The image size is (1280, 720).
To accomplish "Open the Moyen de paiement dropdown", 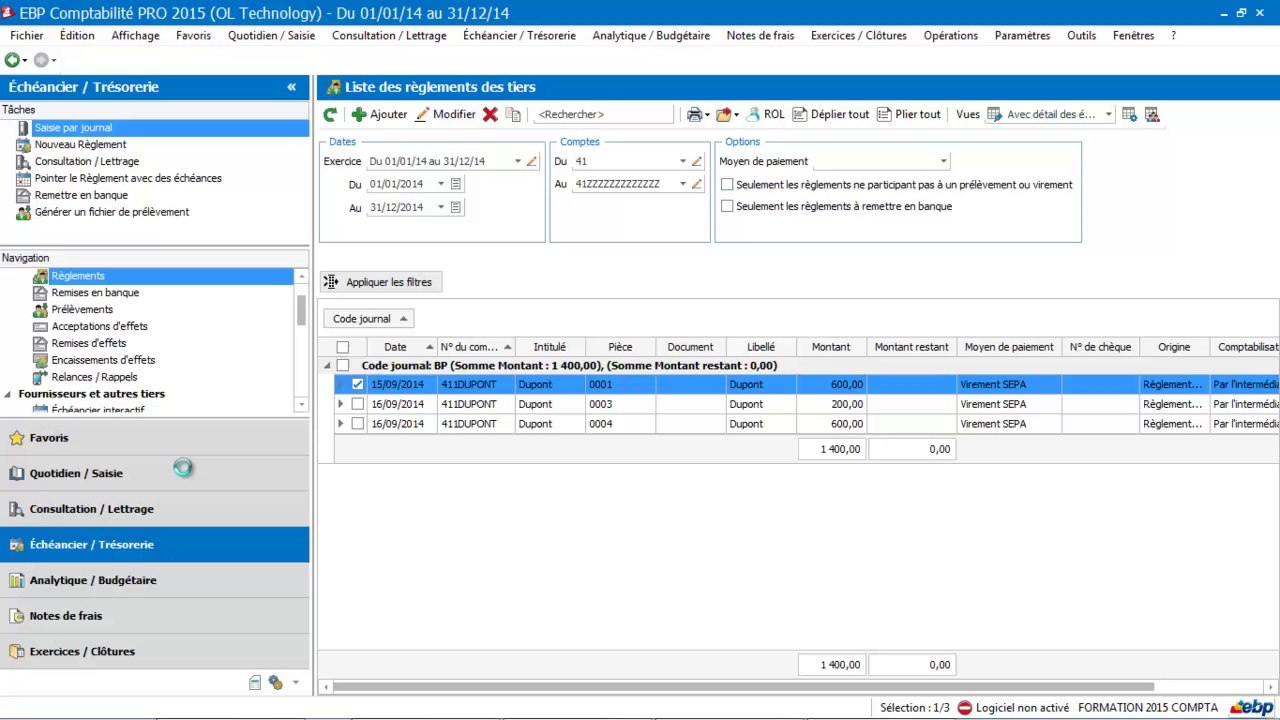I will pos(942,161).
